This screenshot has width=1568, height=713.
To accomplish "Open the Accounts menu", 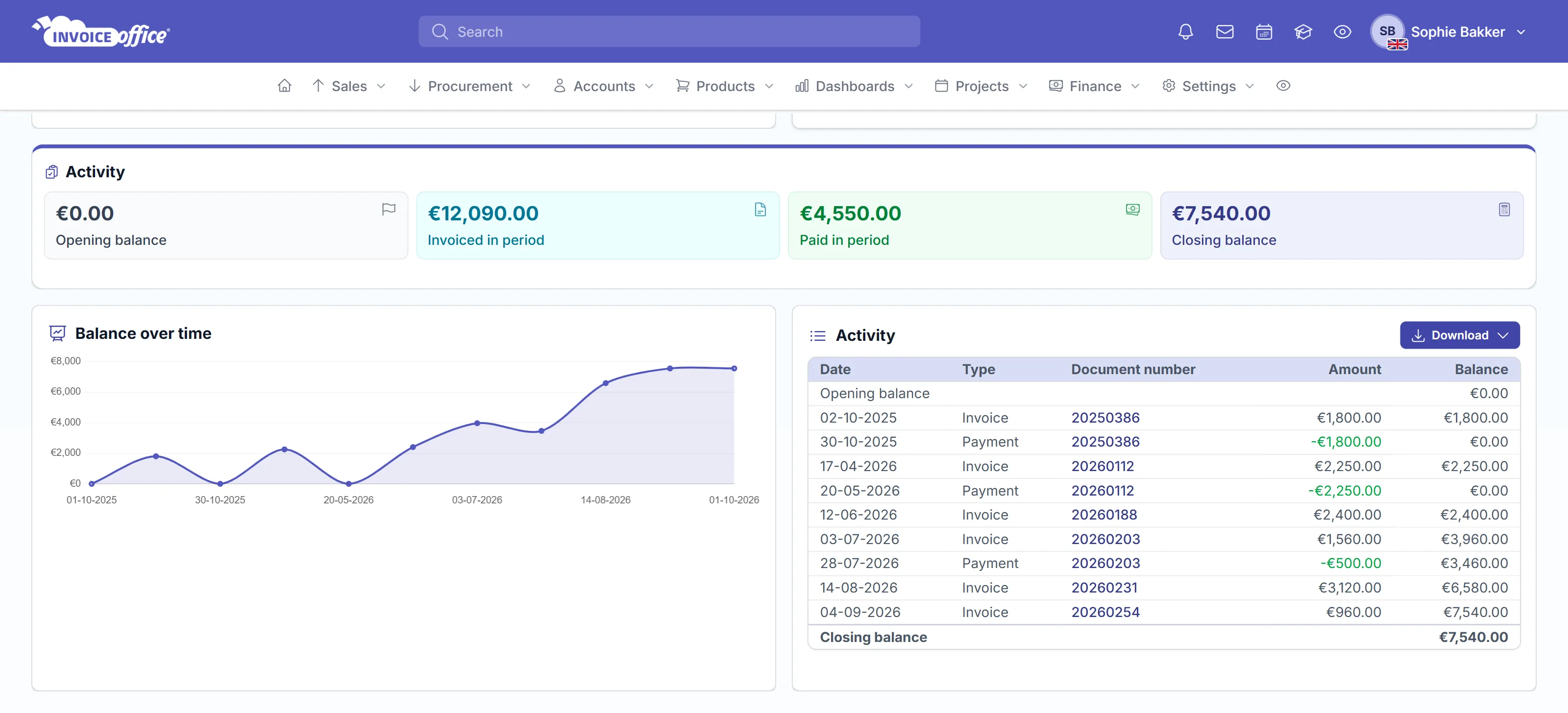I will [x=604, y=86].
